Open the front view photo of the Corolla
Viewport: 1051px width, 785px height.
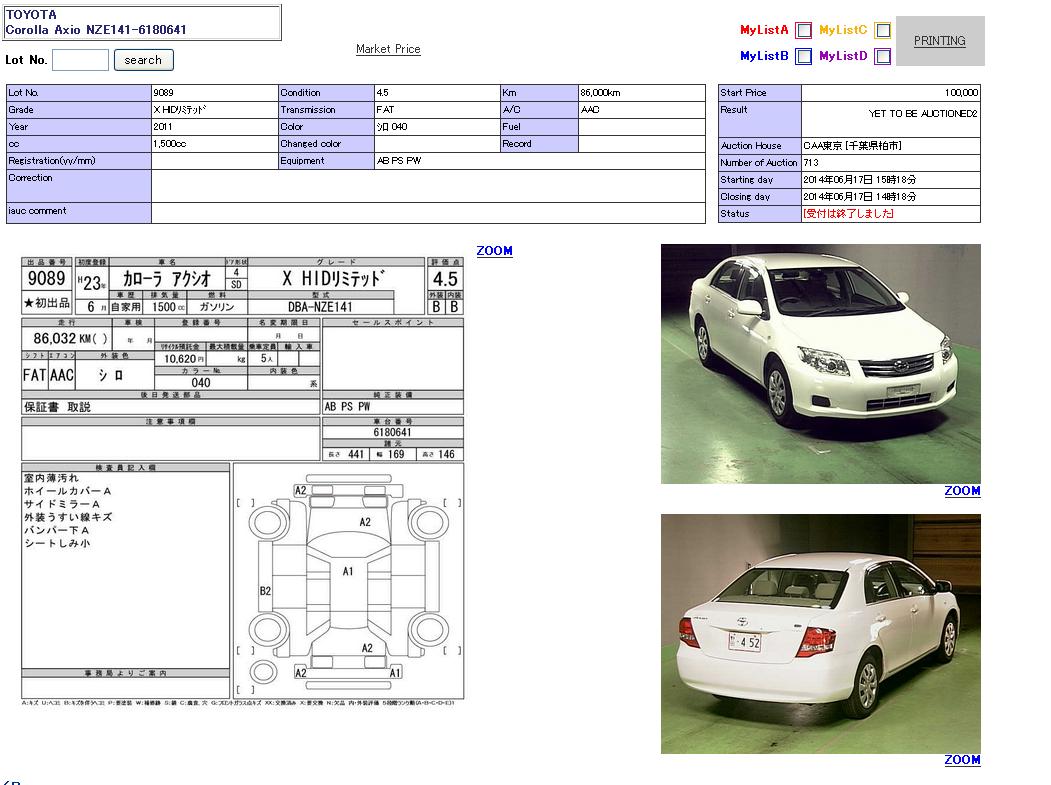(820, 364)
